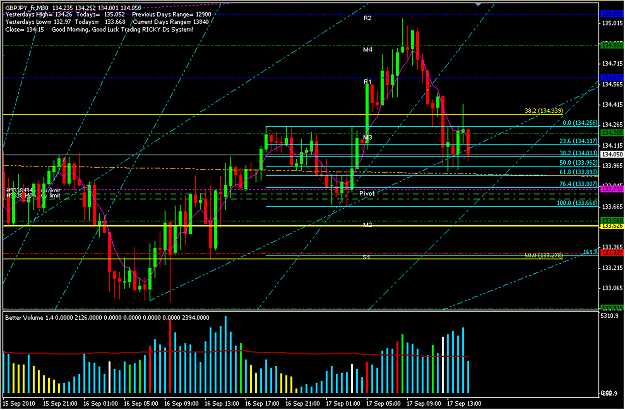Click the 133.065 price scale value
625x410 pixels.
[612, 288]
